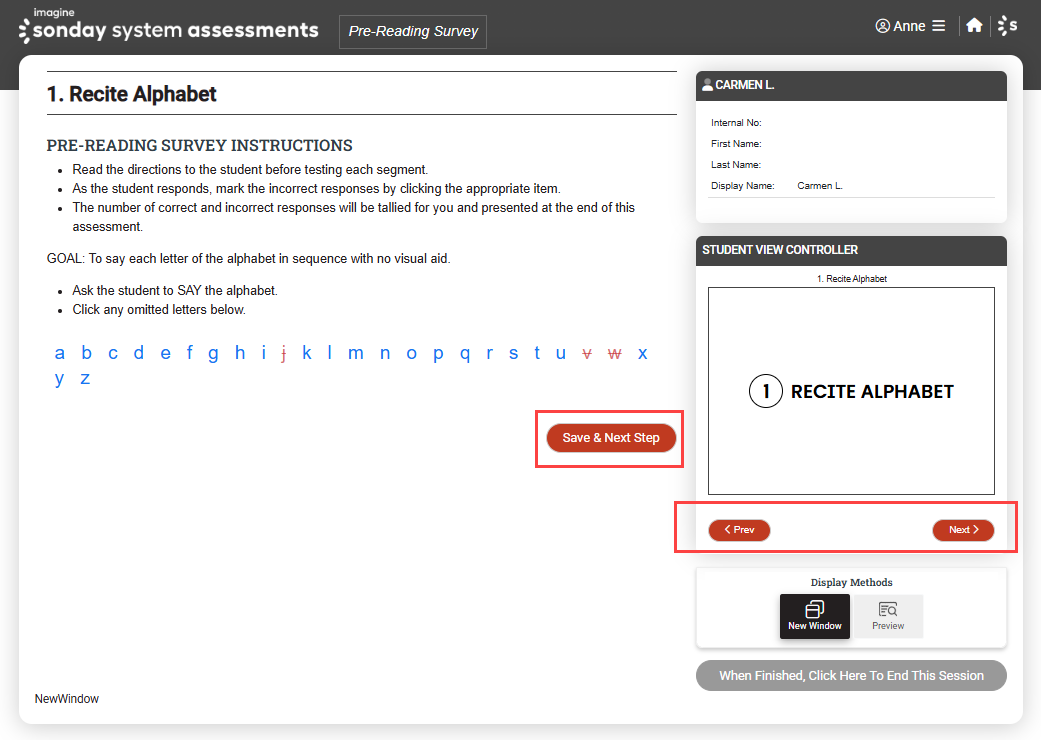The width and height of the screenshot is (1041, 740).
Task: Mark letter z as omitted
Action: (84, 378)
